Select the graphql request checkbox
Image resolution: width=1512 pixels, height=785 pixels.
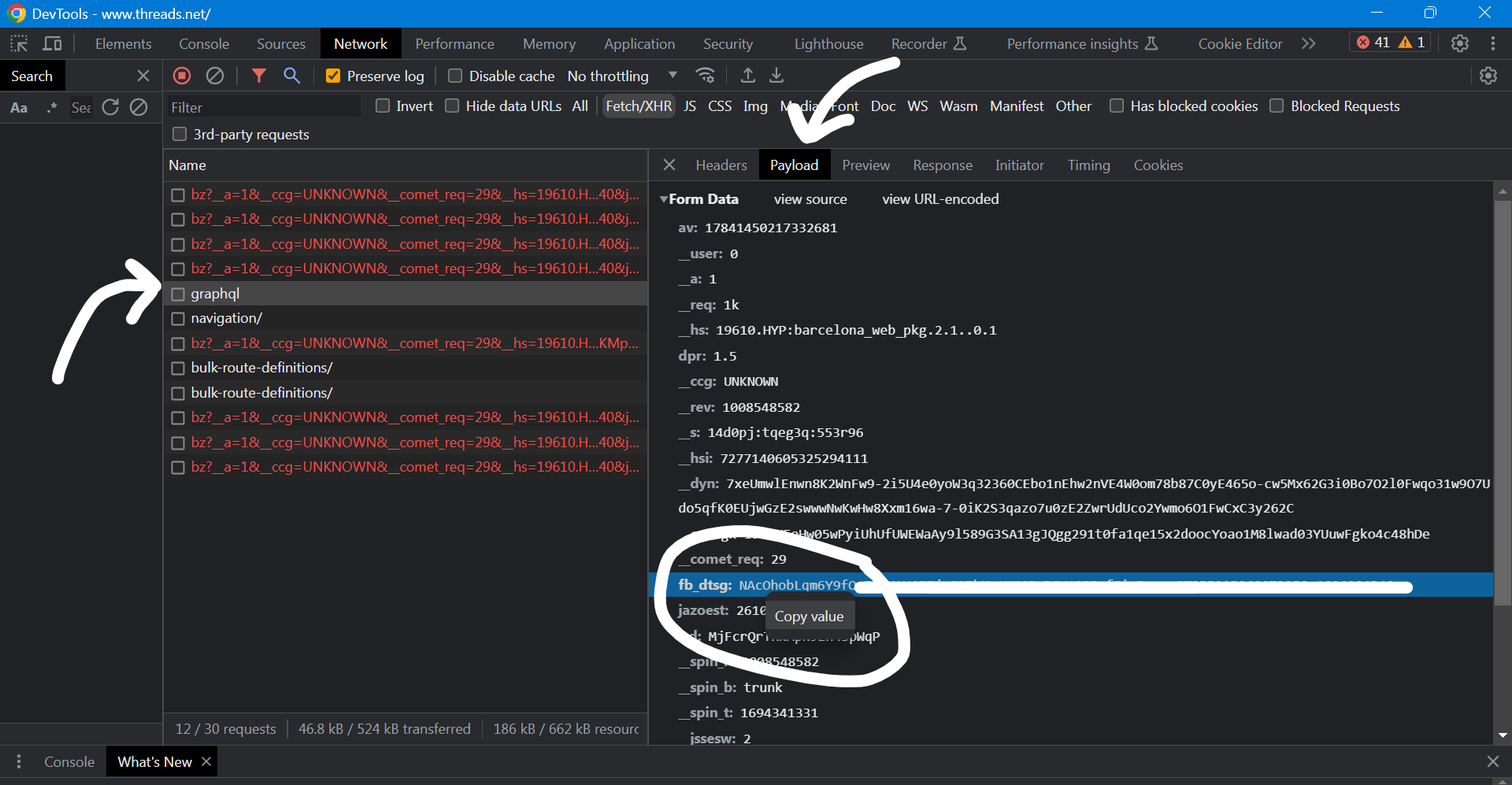(x=178, y=294)
